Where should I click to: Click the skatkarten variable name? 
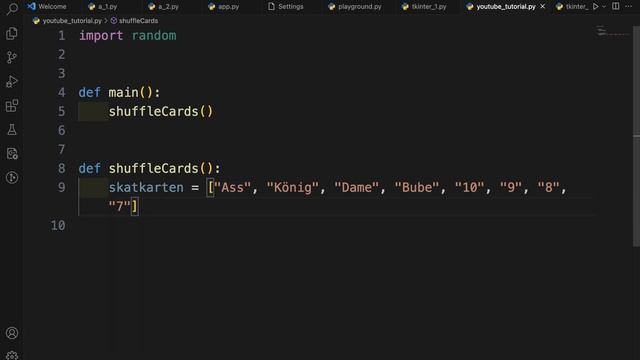(x=146, y=187)
